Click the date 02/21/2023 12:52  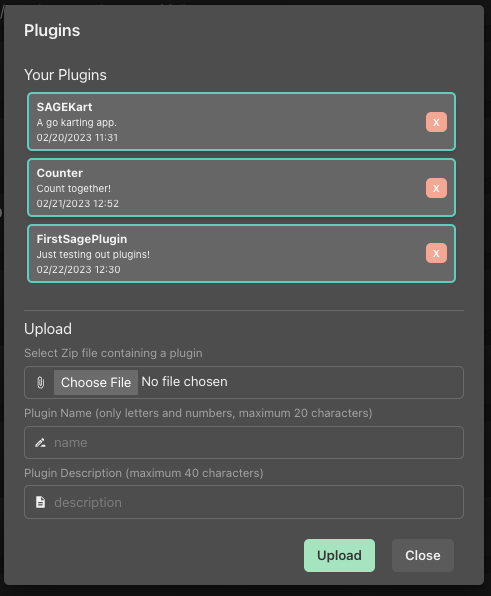point(78,204)
